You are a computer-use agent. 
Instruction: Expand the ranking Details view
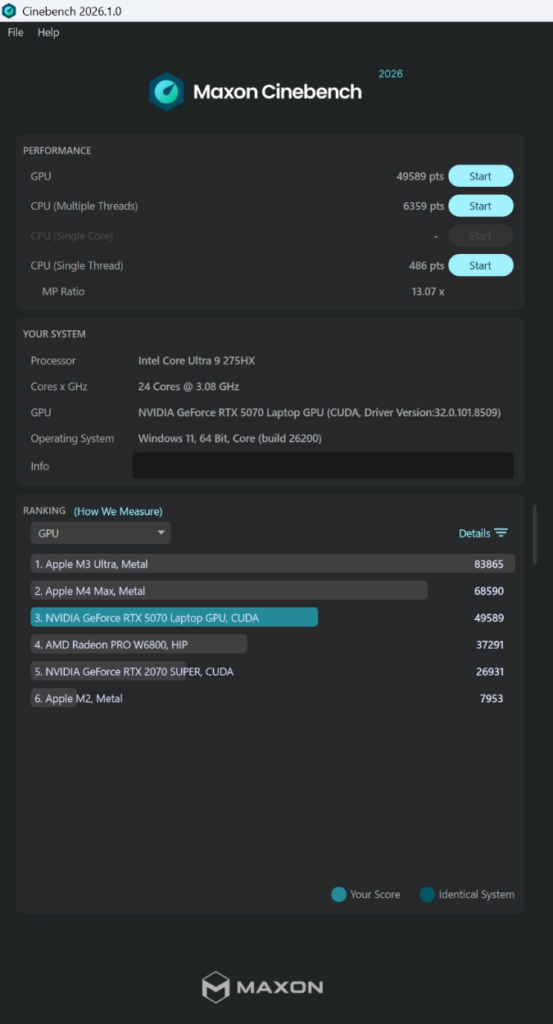point(483,533)
